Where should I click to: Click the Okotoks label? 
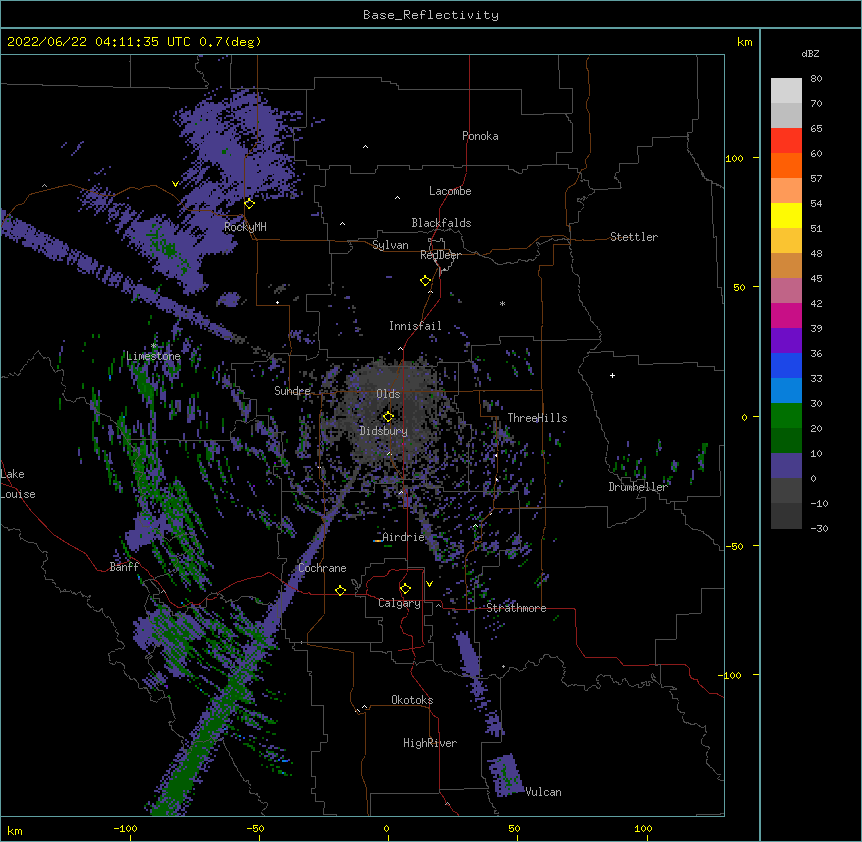[412, 700]
